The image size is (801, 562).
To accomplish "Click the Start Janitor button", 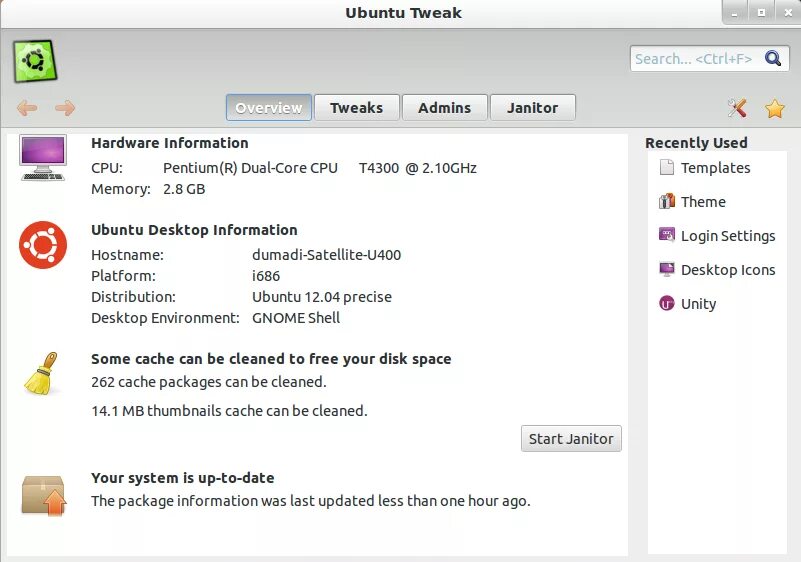I will pos(571,438).
